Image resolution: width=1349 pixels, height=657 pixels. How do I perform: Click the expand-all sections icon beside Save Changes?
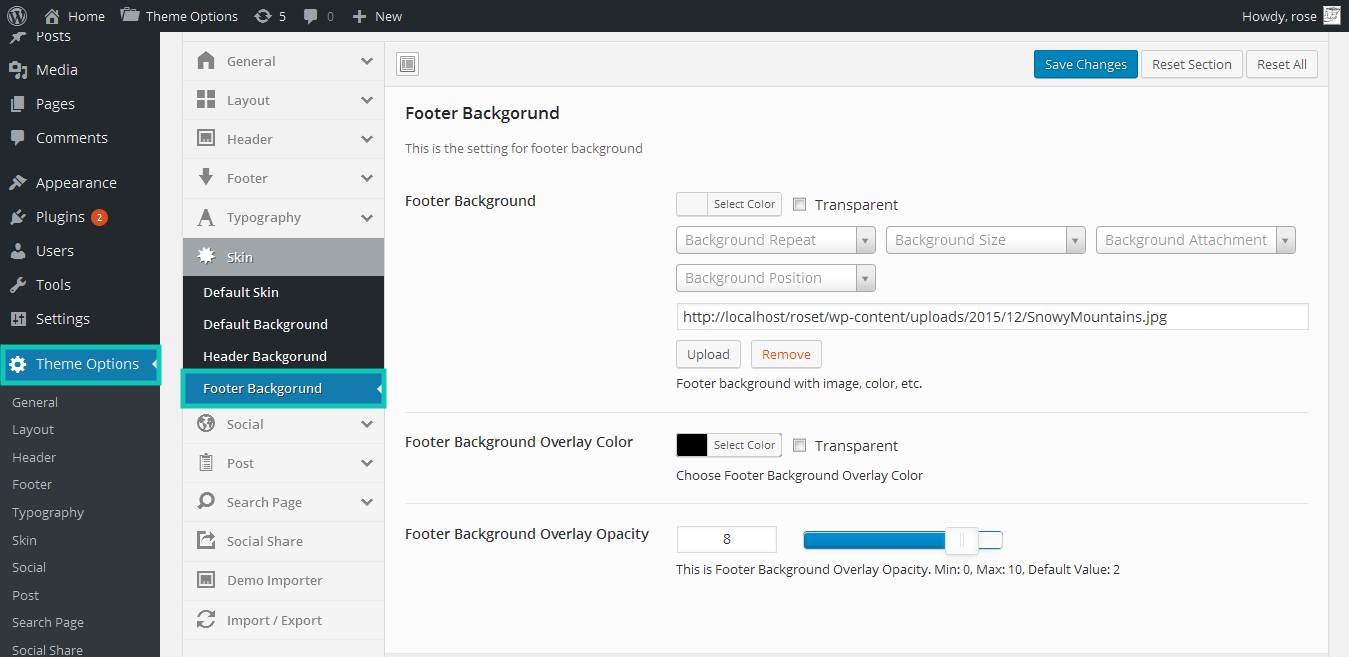point(407,65)
